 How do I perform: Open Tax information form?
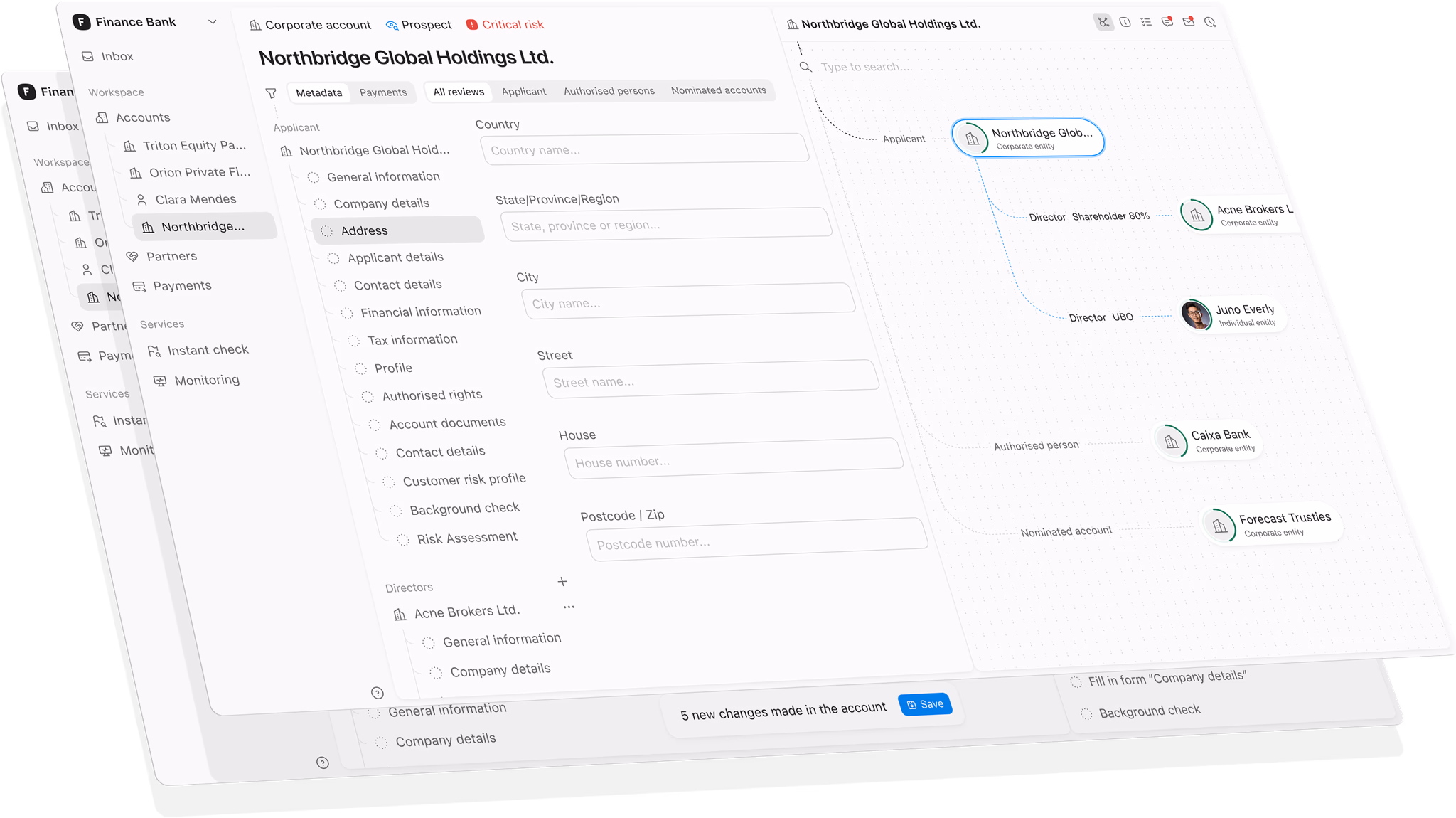tap(403, 340)
